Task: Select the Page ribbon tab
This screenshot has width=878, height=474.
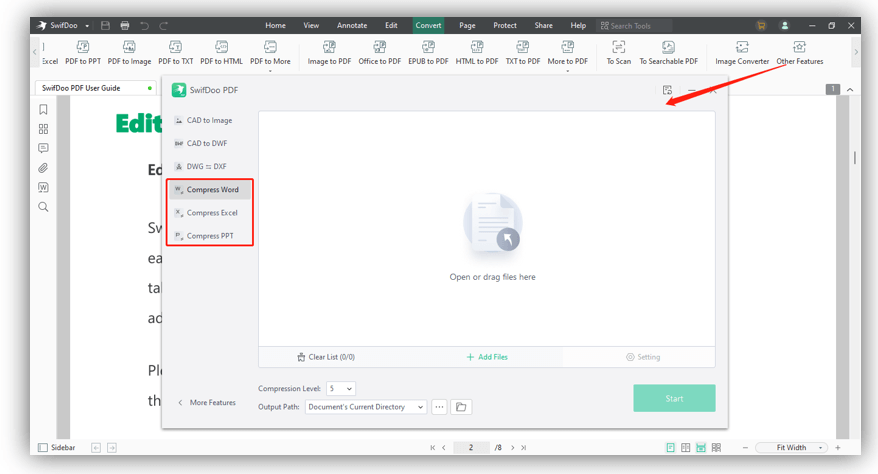Action: coord(467,26)
